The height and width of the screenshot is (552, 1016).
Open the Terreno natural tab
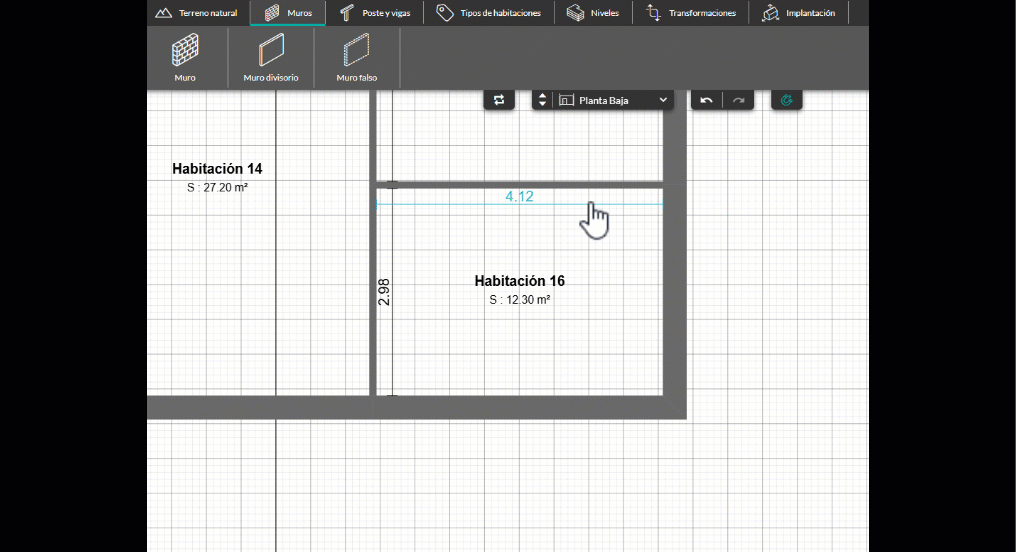coord(197,13)
